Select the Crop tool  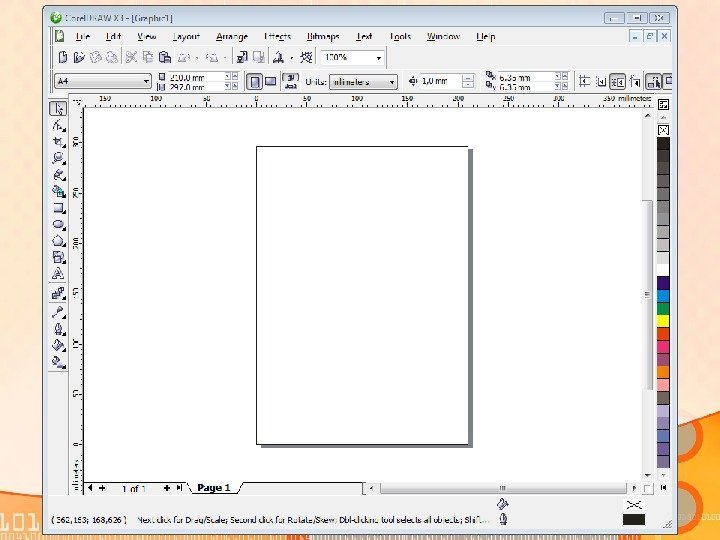click(58, 142)
